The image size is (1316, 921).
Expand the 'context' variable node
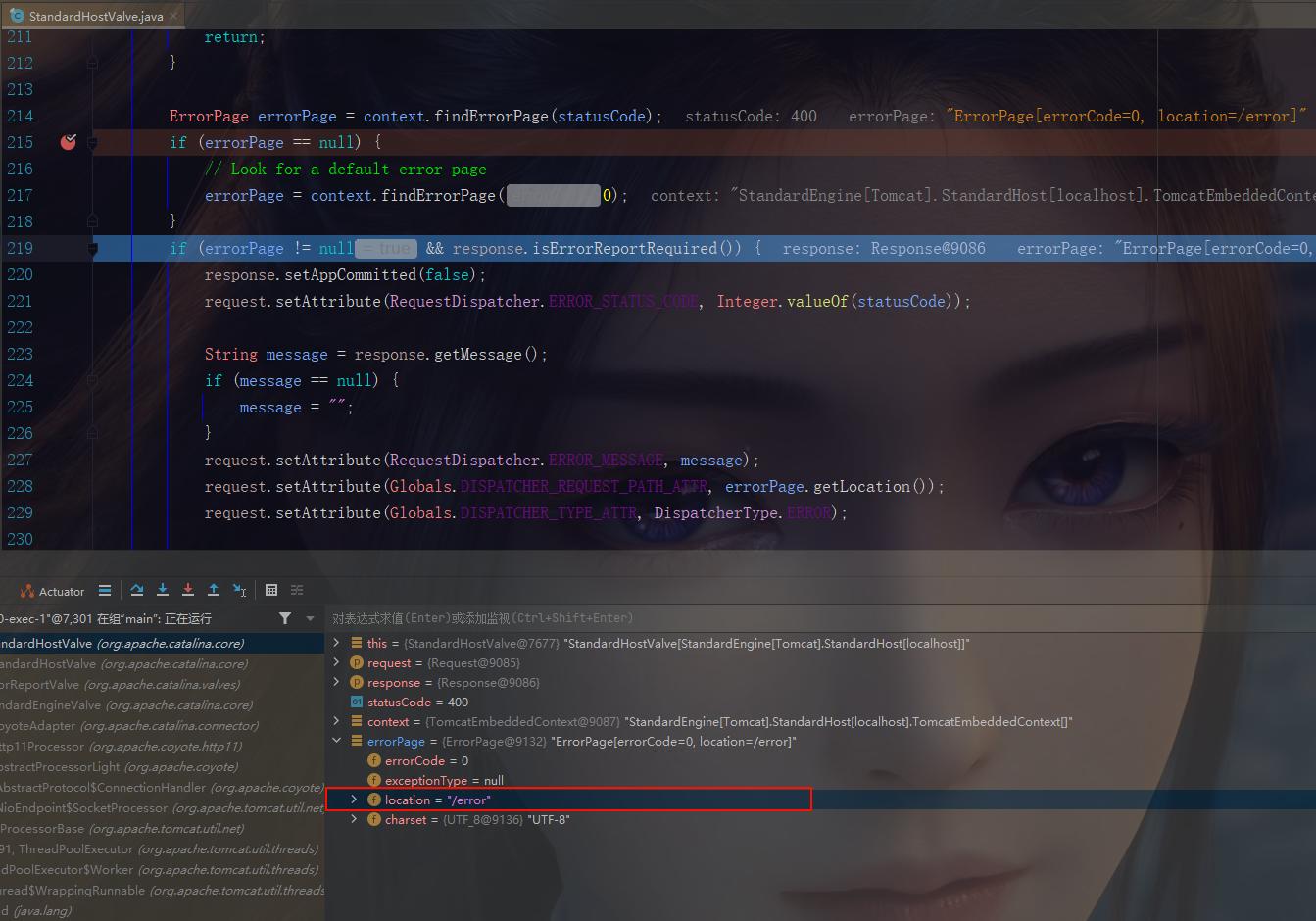tap(336, 721)
